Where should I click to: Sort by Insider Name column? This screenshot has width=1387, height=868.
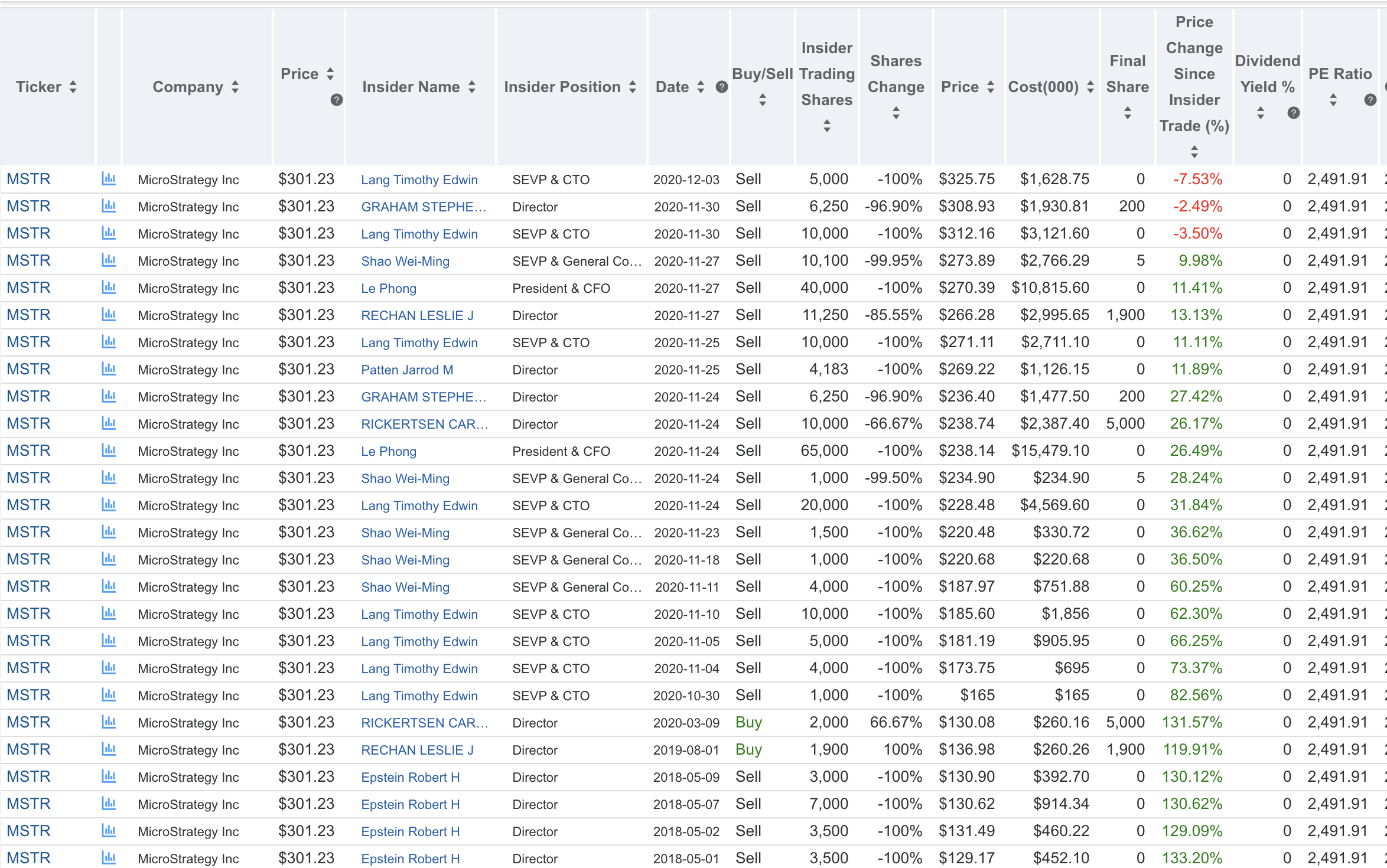pyautogui.click(x=472, y=87)
